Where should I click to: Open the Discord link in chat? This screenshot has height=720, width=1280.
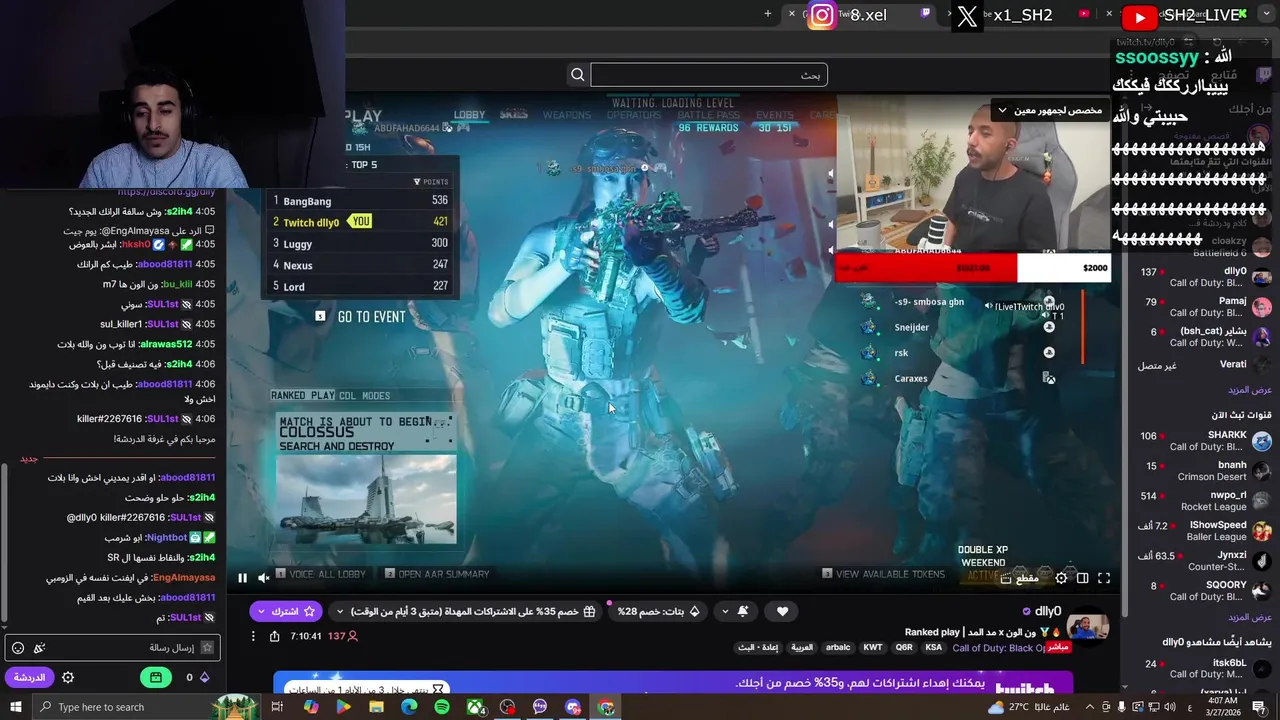[166, 192]
